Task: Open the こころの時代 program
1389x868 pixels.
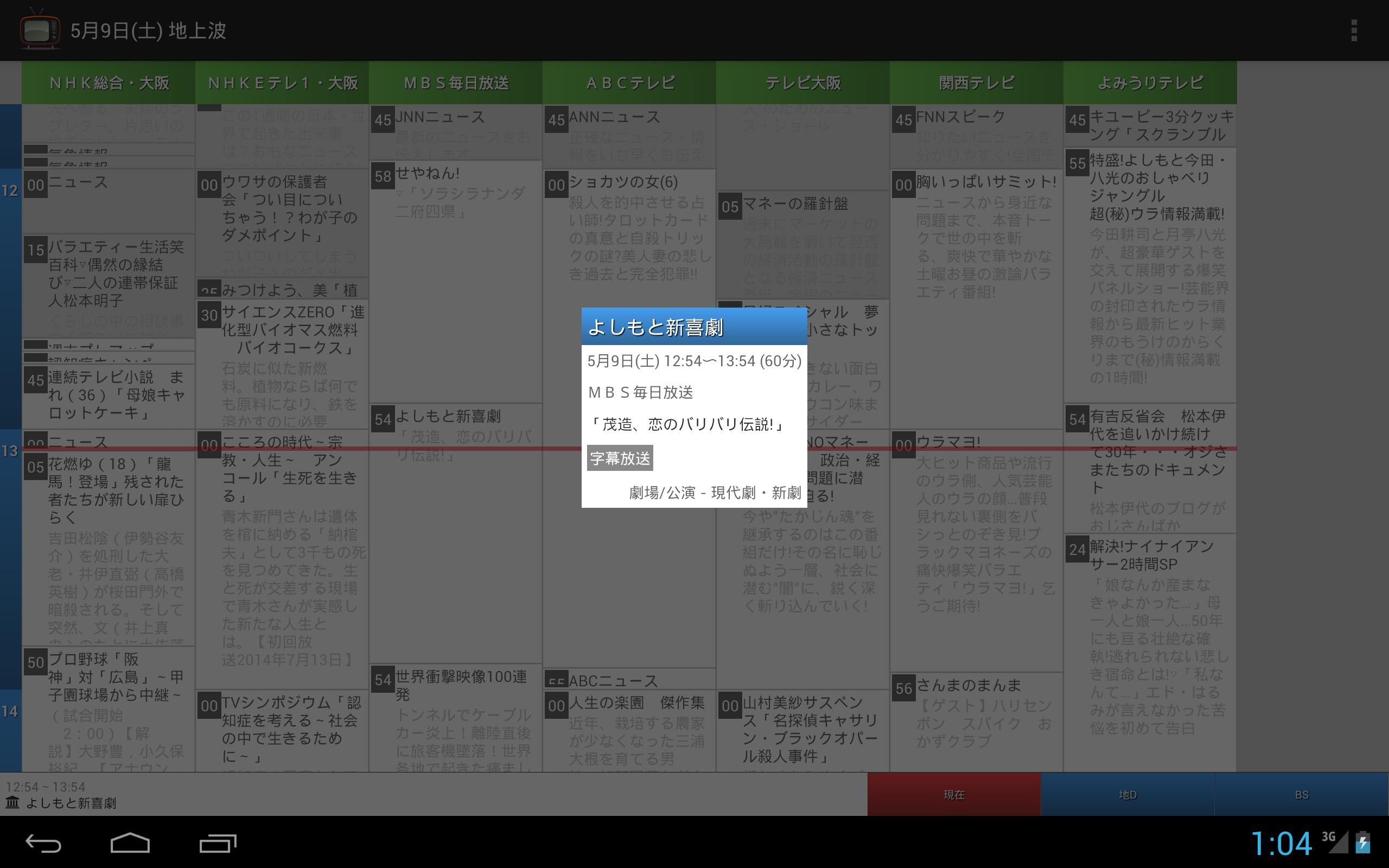Action: pyautogui.click(x=282, y=560)
